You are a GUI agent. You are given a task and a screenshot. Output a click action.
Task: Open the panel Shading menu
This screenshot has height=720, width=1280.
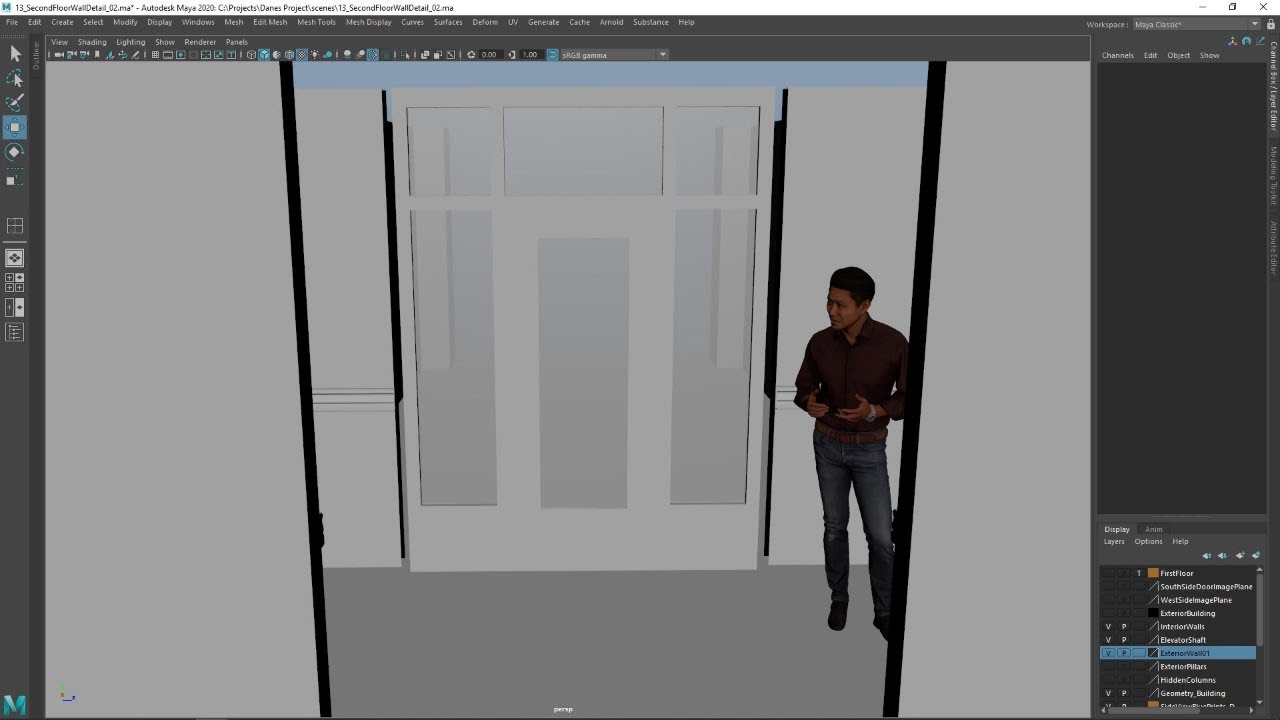click(x=92, y=42)
